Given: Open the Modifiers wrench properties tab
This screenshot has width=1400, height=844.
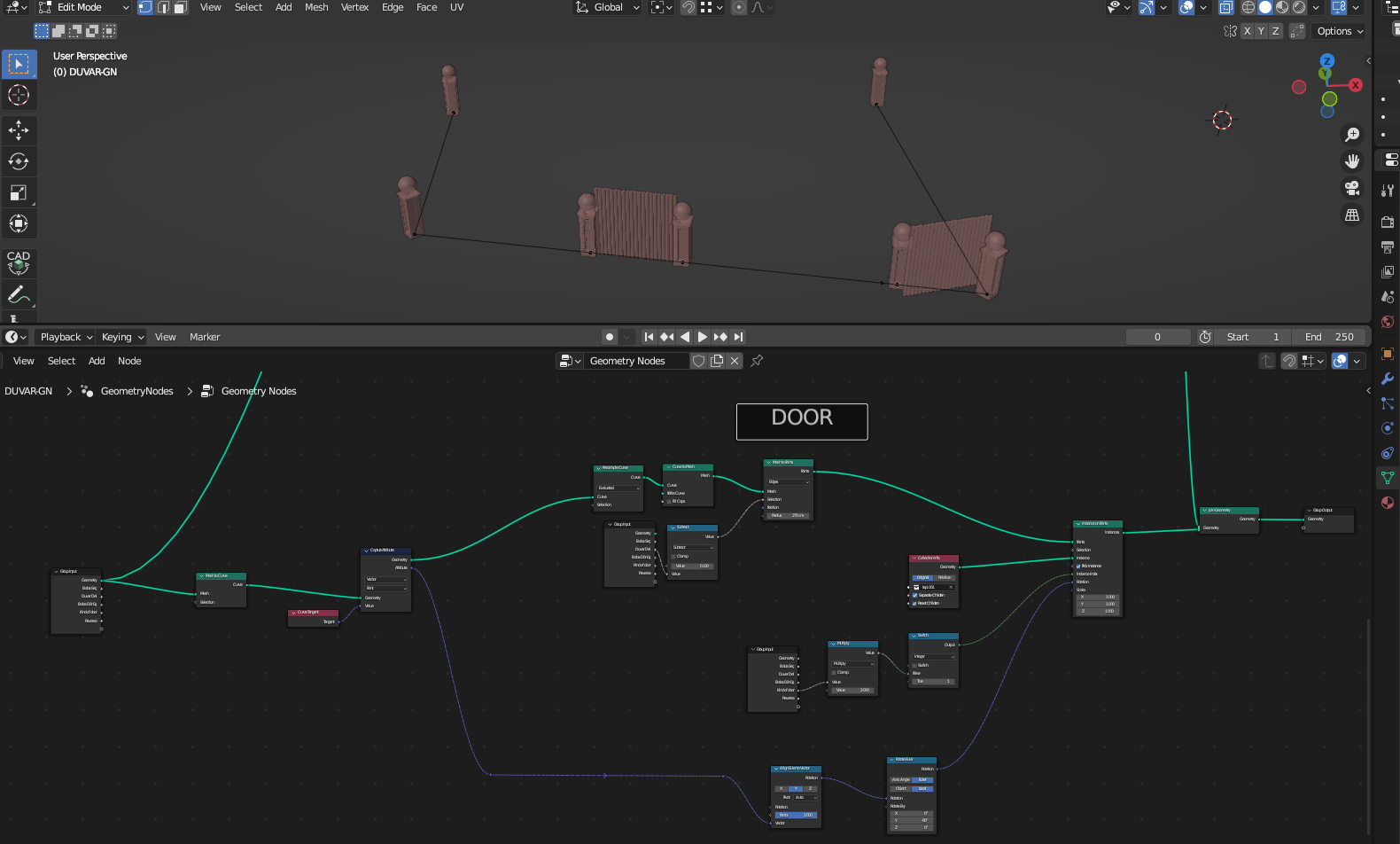Looking at the screenshot, I should tap(1388, 379).
